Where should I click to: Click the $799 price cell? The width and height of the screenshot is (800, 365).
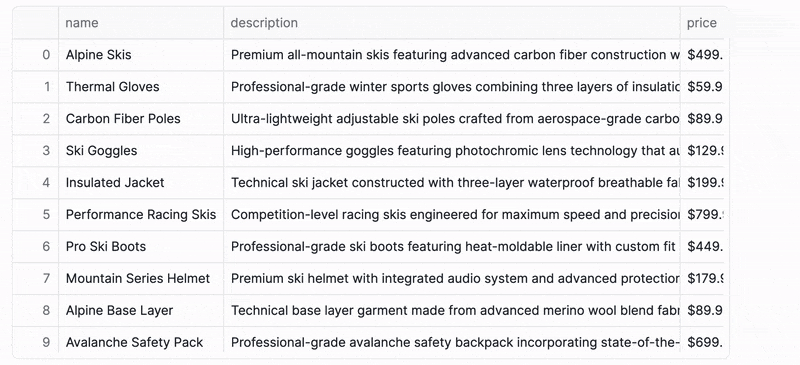click(x=702, y=214)
